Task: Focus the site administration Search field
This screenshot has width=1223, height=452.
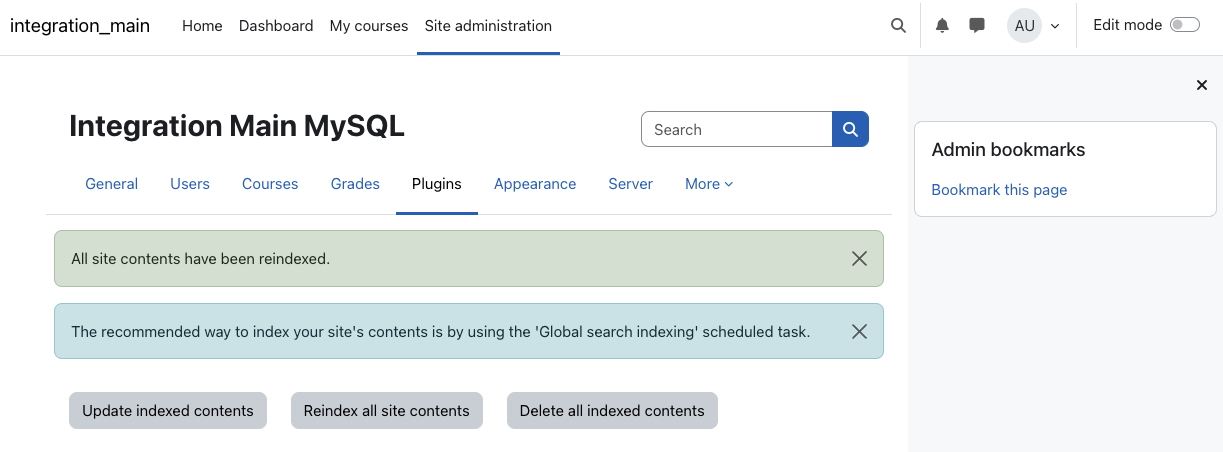Action: pyautogui.click(x=737, y=129)
